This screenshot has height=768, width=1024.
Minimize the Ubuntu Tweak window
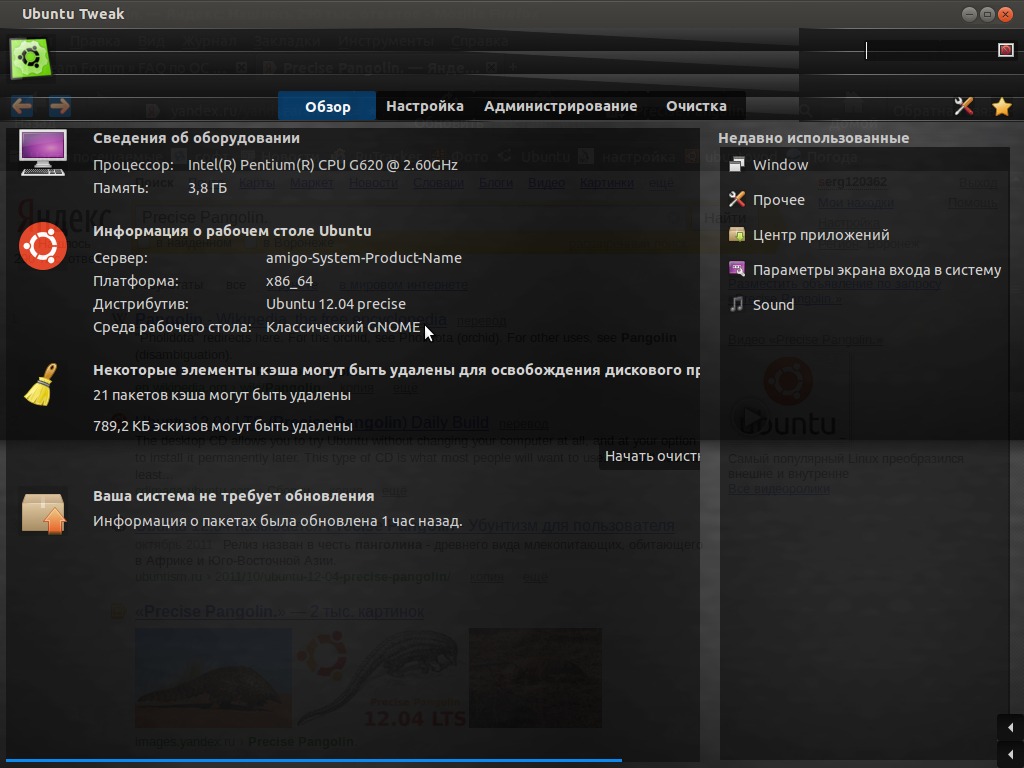pos(969,14)
